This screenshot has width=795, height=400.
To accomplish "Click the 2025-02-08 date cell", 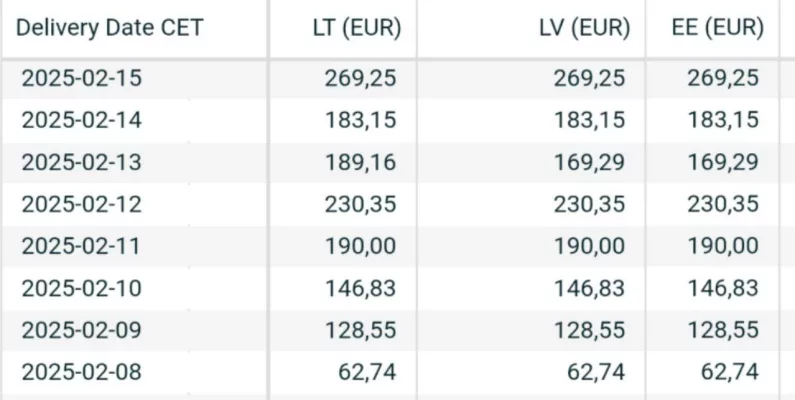I will coord(81,373).
